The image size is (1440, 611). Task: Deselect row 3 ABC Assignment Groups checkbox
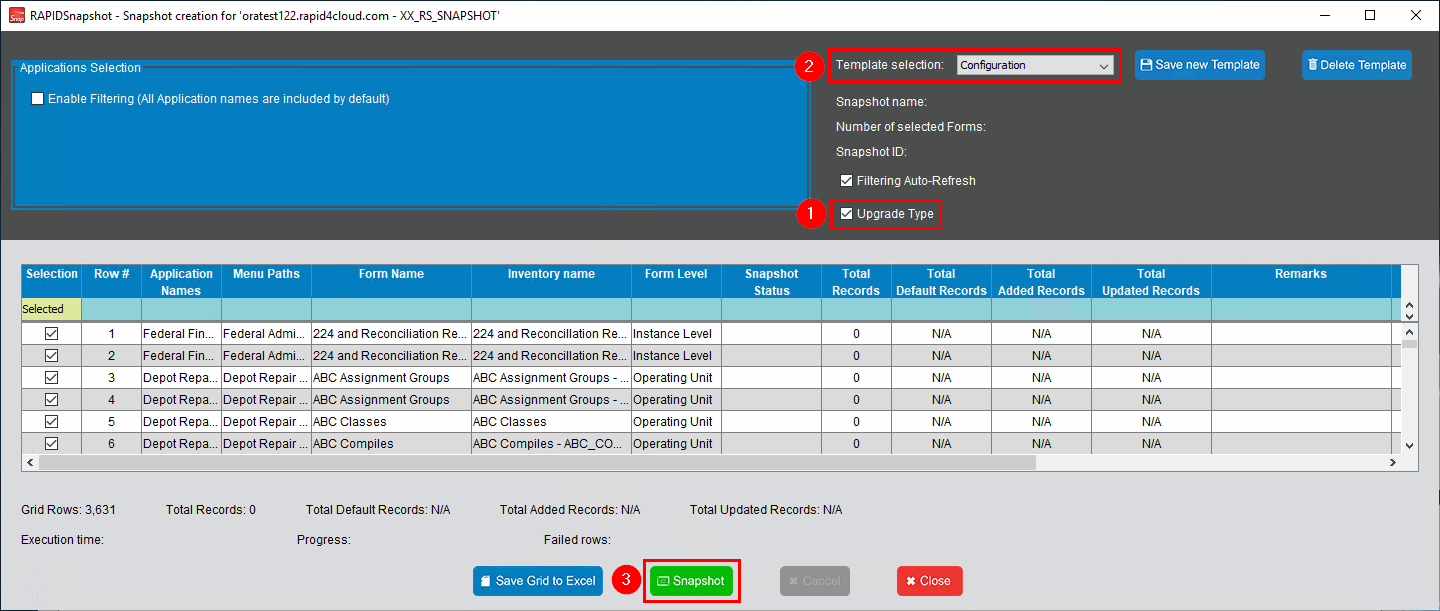(x=51, y=378)
